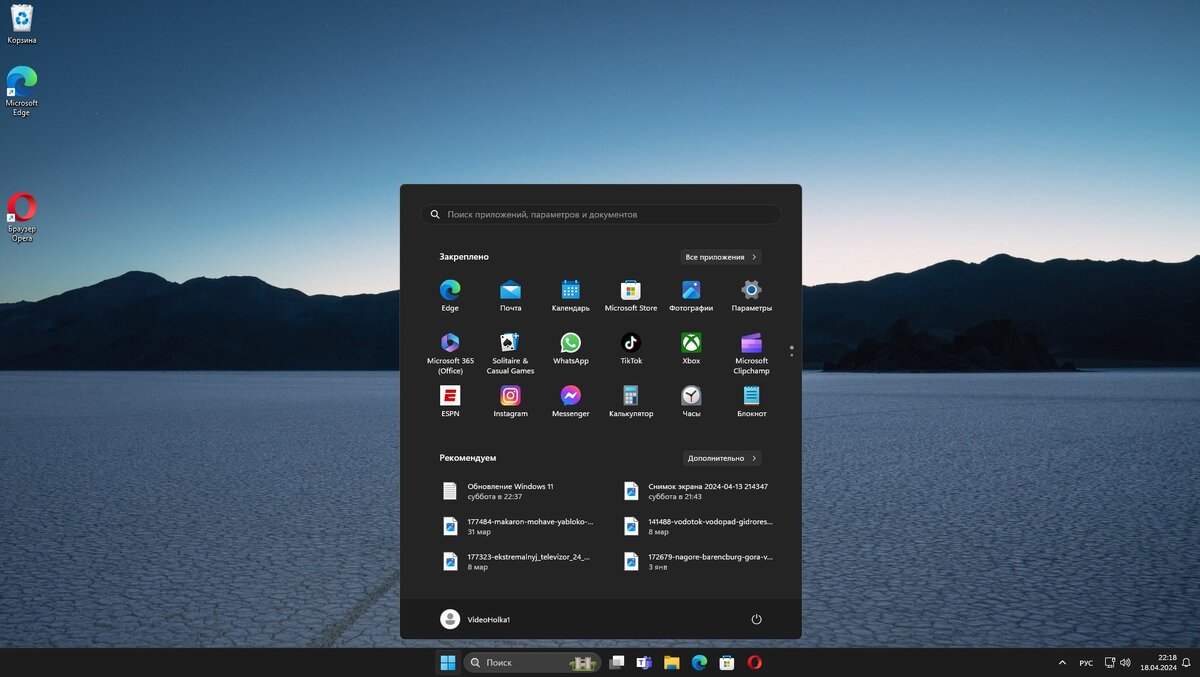The height and width of the screenshot is (677, 1200).
Task: Open the Фотографии app
Action: click(x=691, y=296)
